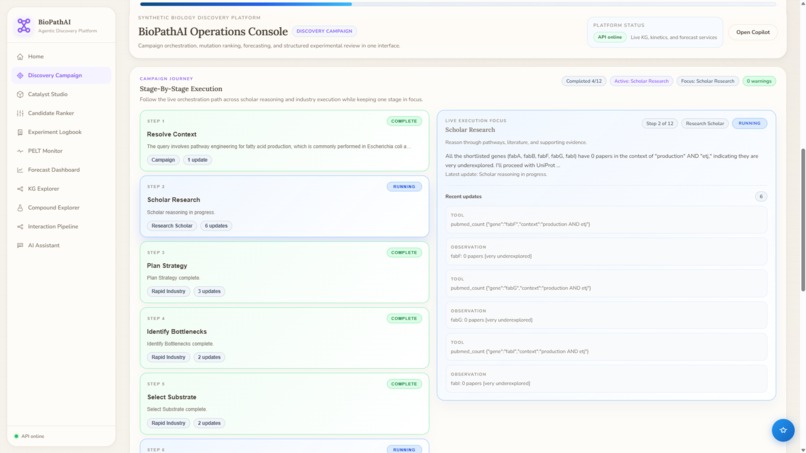Open Candidate Ranker section
This screenshot has height=453, width=806.
(61, 113)
